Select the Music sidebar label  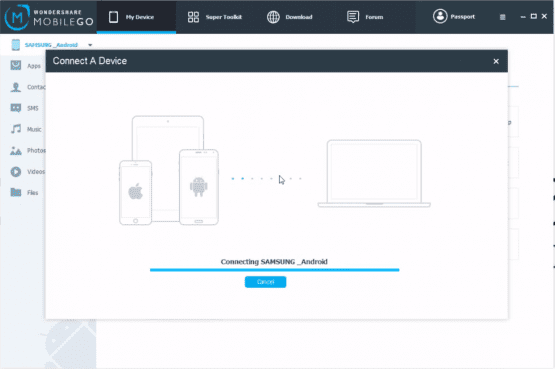(34, 129)
